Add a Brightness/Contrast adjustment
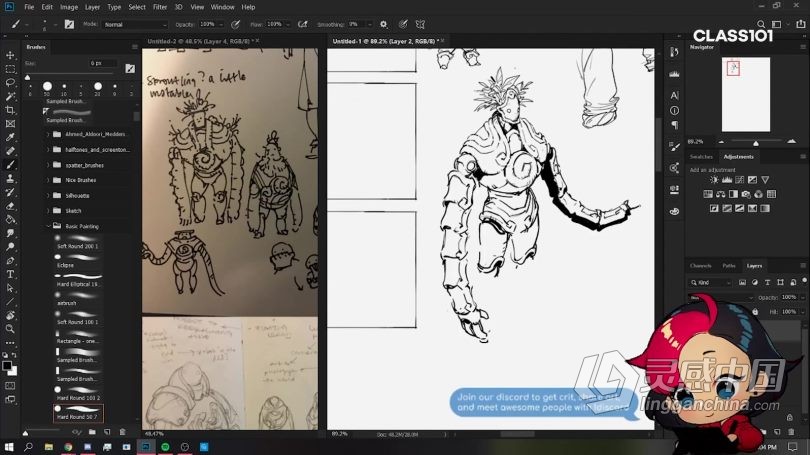Image resolution: width=810 pixels, height=455 pixels. [714, 180]
